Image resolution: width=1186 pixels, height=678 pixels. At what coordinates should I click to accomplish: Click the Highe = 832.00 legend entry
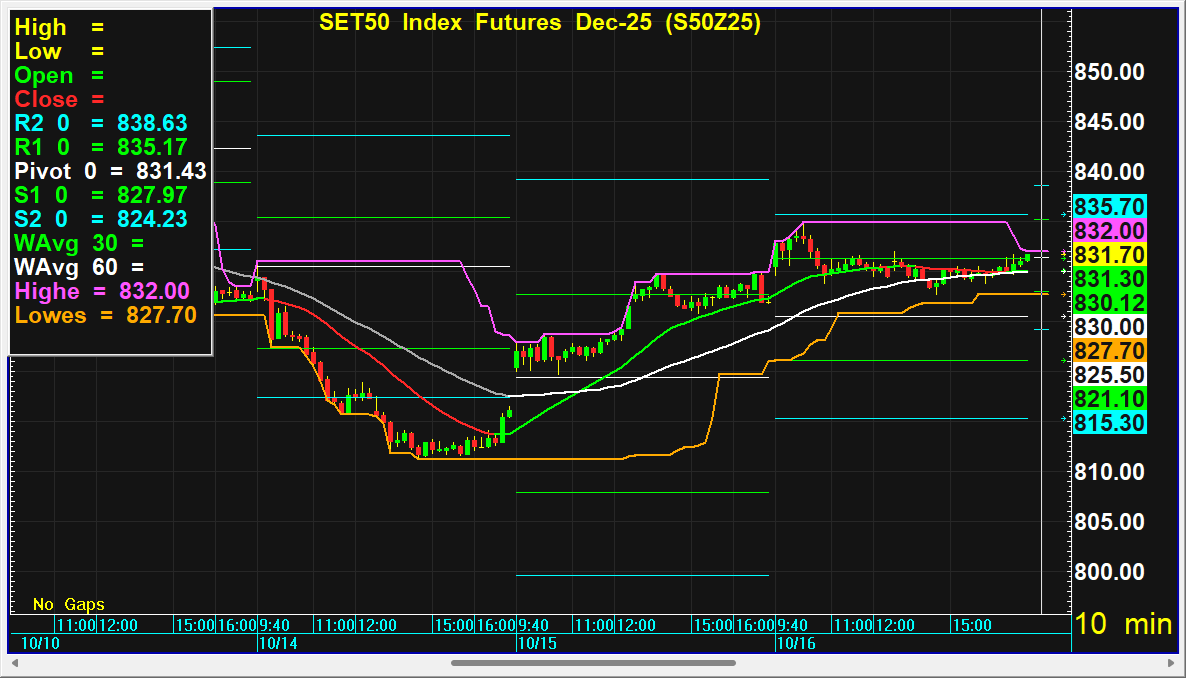click(101, 291)
